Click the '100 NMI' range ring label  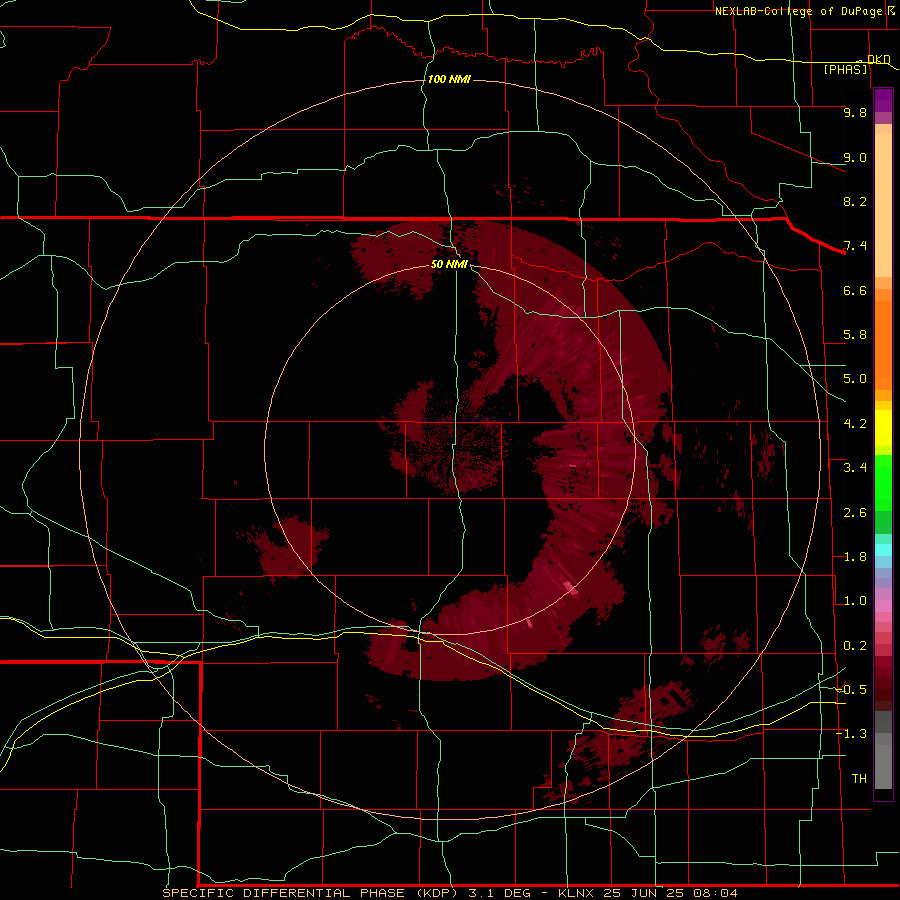coord(449,79)
